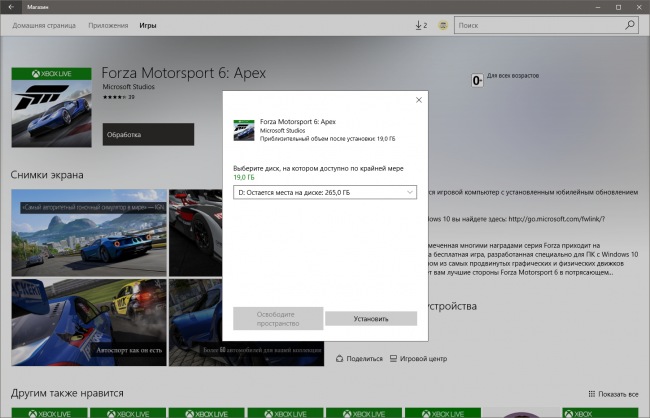Viewport: 650px width, 418px height.
Task: Click the search magnifier icon
Action: pos(630,25)
